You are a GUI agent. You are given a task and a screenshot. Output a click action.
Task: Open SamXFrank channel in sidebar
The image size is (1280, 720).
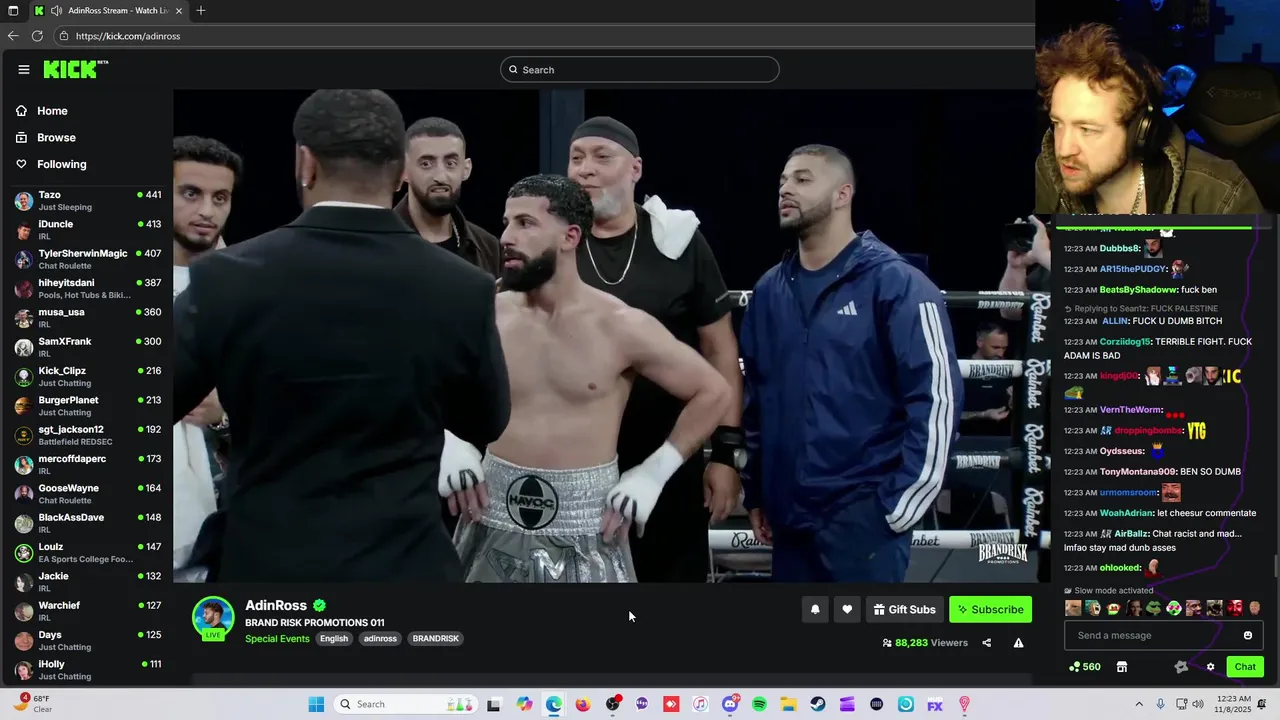88,347
